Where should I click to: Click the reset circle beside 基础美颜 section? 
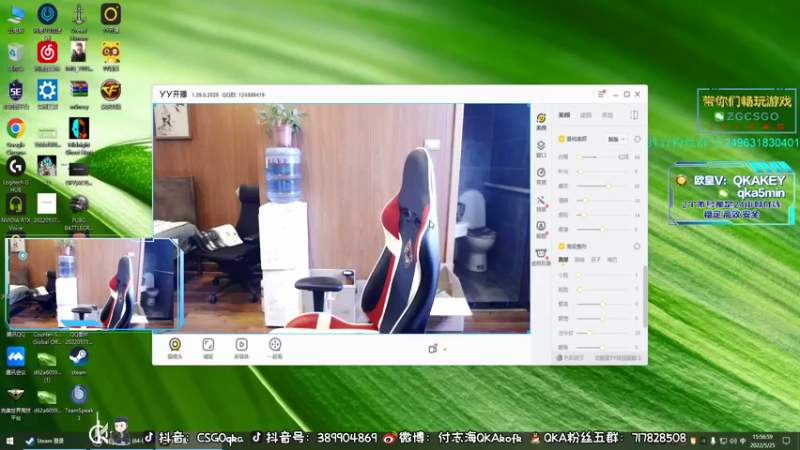[x=637, y=139]
